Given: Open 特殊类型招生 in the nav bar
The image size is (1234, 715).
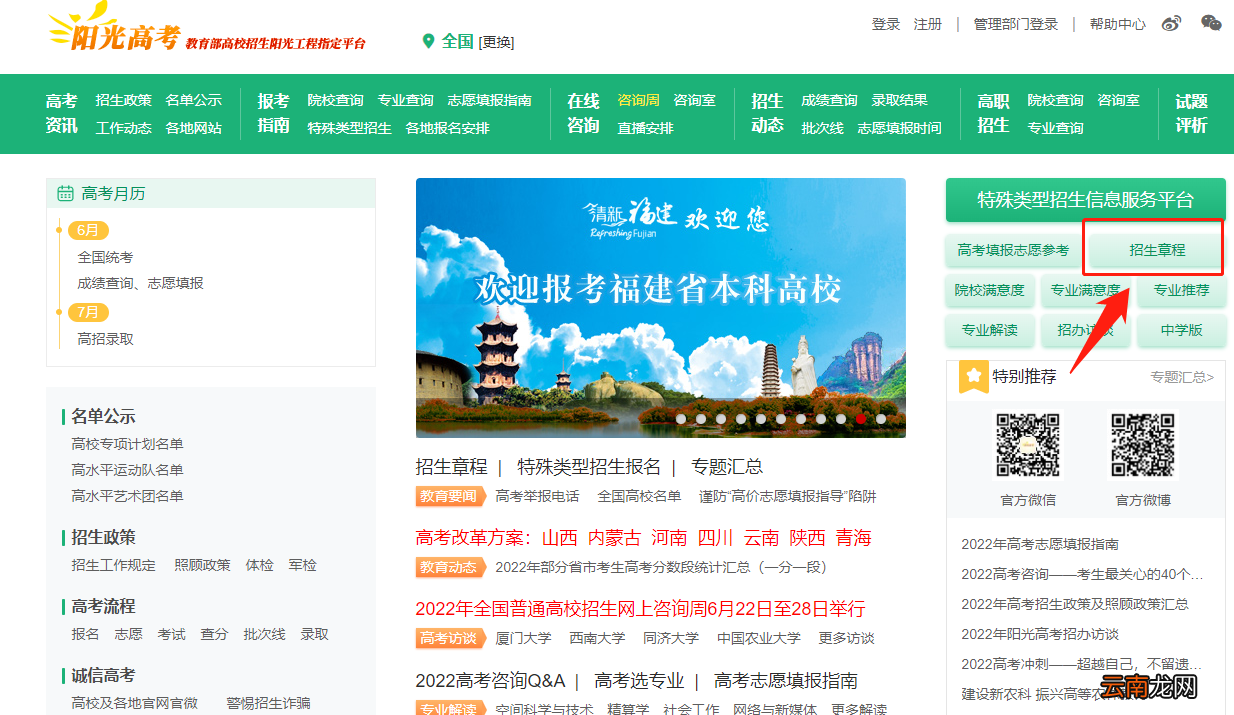Looking at the screenshot, I should (349, 128).
